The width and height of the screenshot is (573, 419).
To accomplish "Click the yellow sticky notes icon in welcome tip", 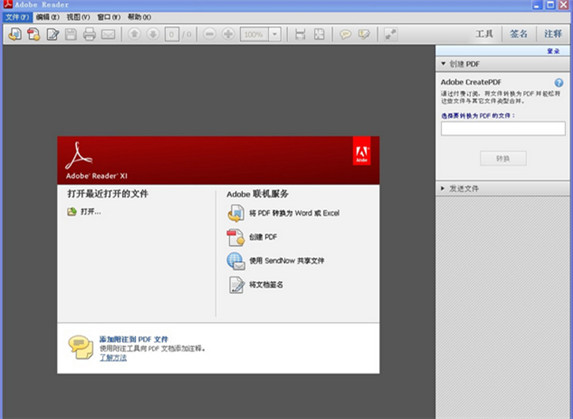I will point(80,347).
